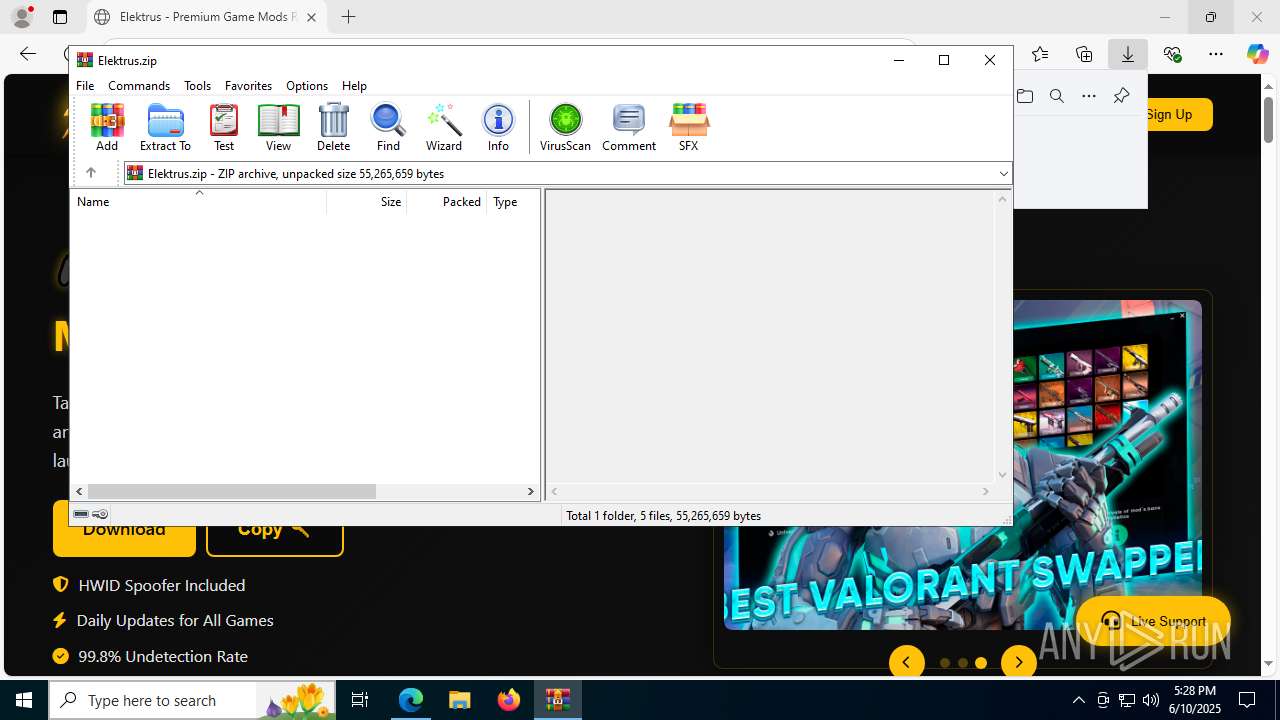Screen dimensions: 1280x720
Task: Search downloads in Edge panel
Action: click(1057, 96)
